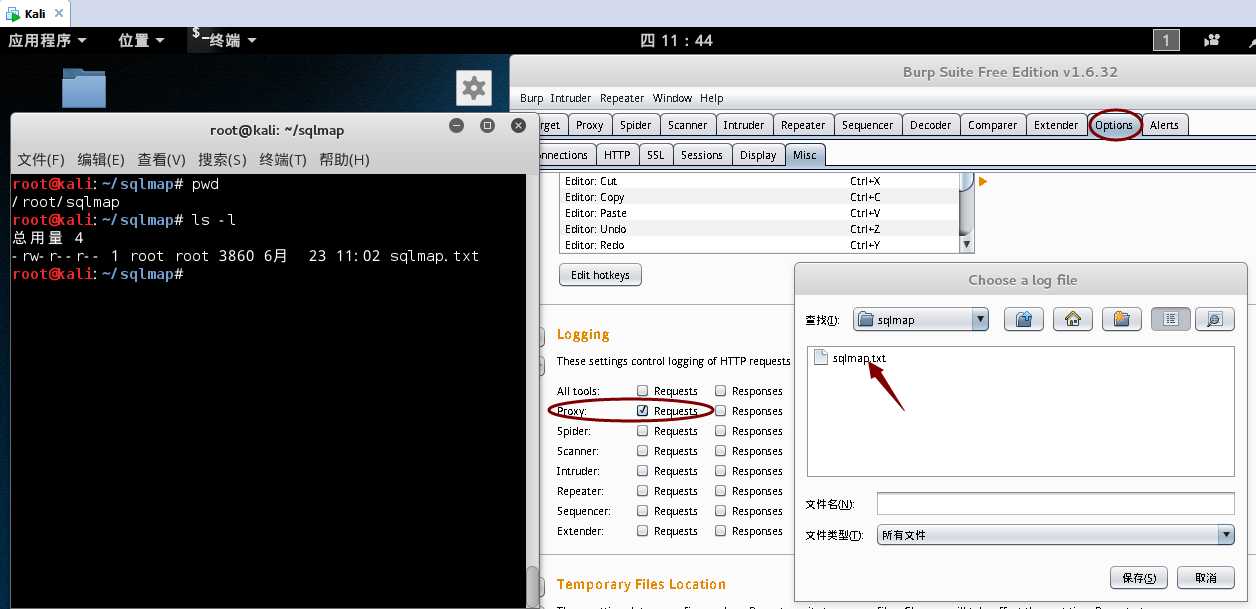Click the orange arrow beside hotkeys list
Viewport: 1256px width, 609px height.
[983, 181]
